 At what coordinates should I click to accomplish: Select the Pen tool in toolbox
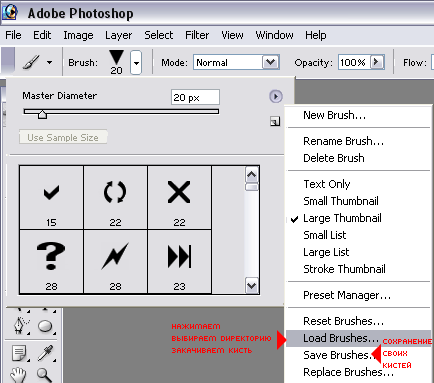pyautogui.click(x=20, y=326)
